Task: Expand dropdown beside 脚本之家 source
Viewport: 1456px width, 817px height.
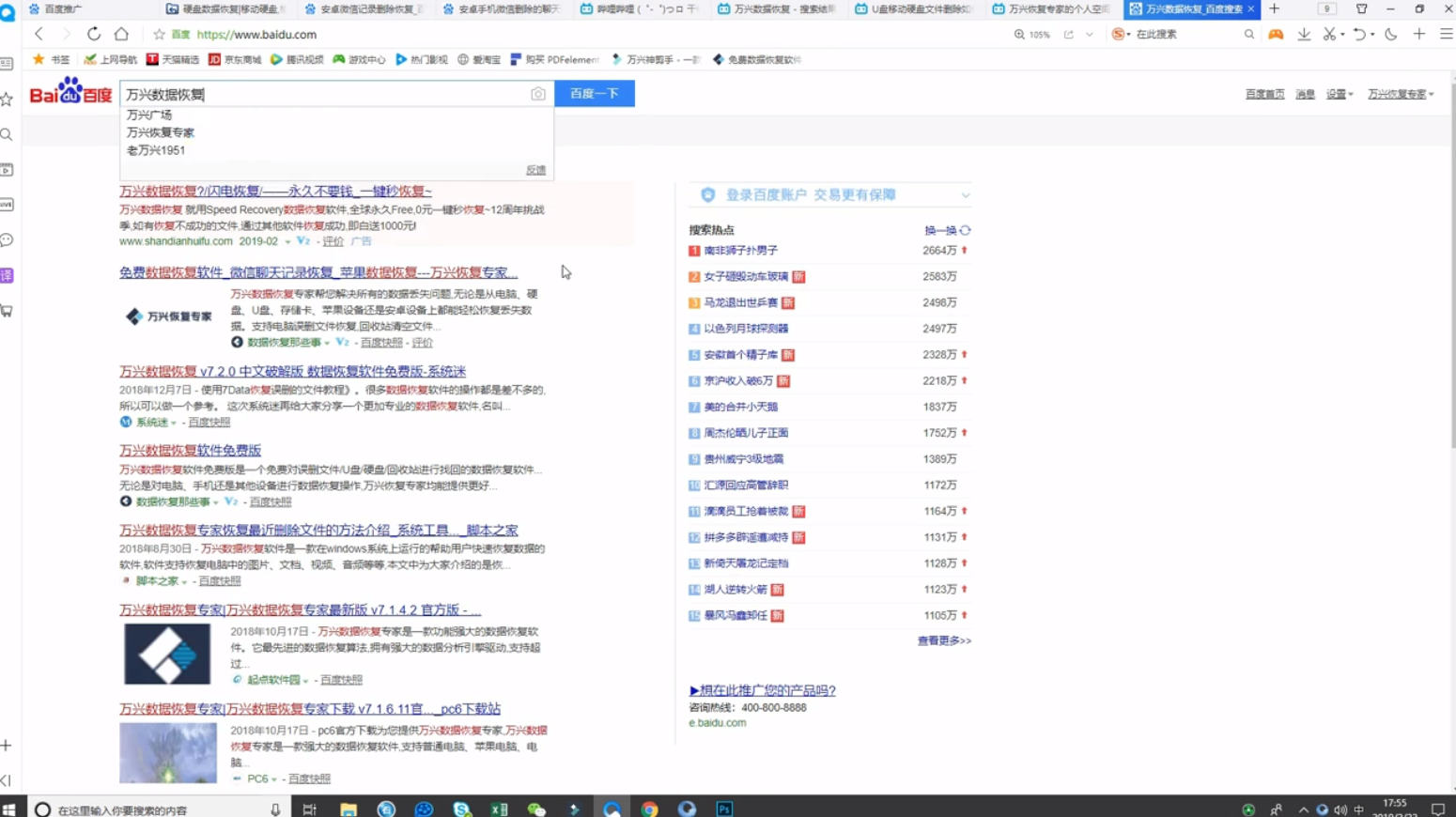Action: pos(184,582)
